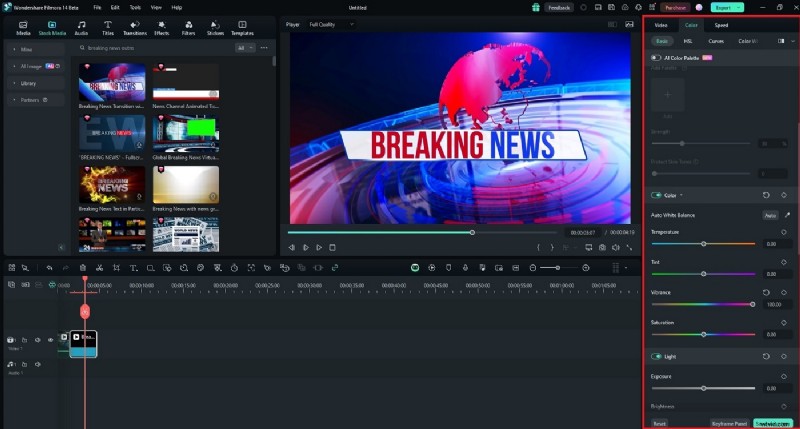This screenshot has height=429, width=800.
Task: Open the Keyframe Panel button
Action: tap(730, 423)
